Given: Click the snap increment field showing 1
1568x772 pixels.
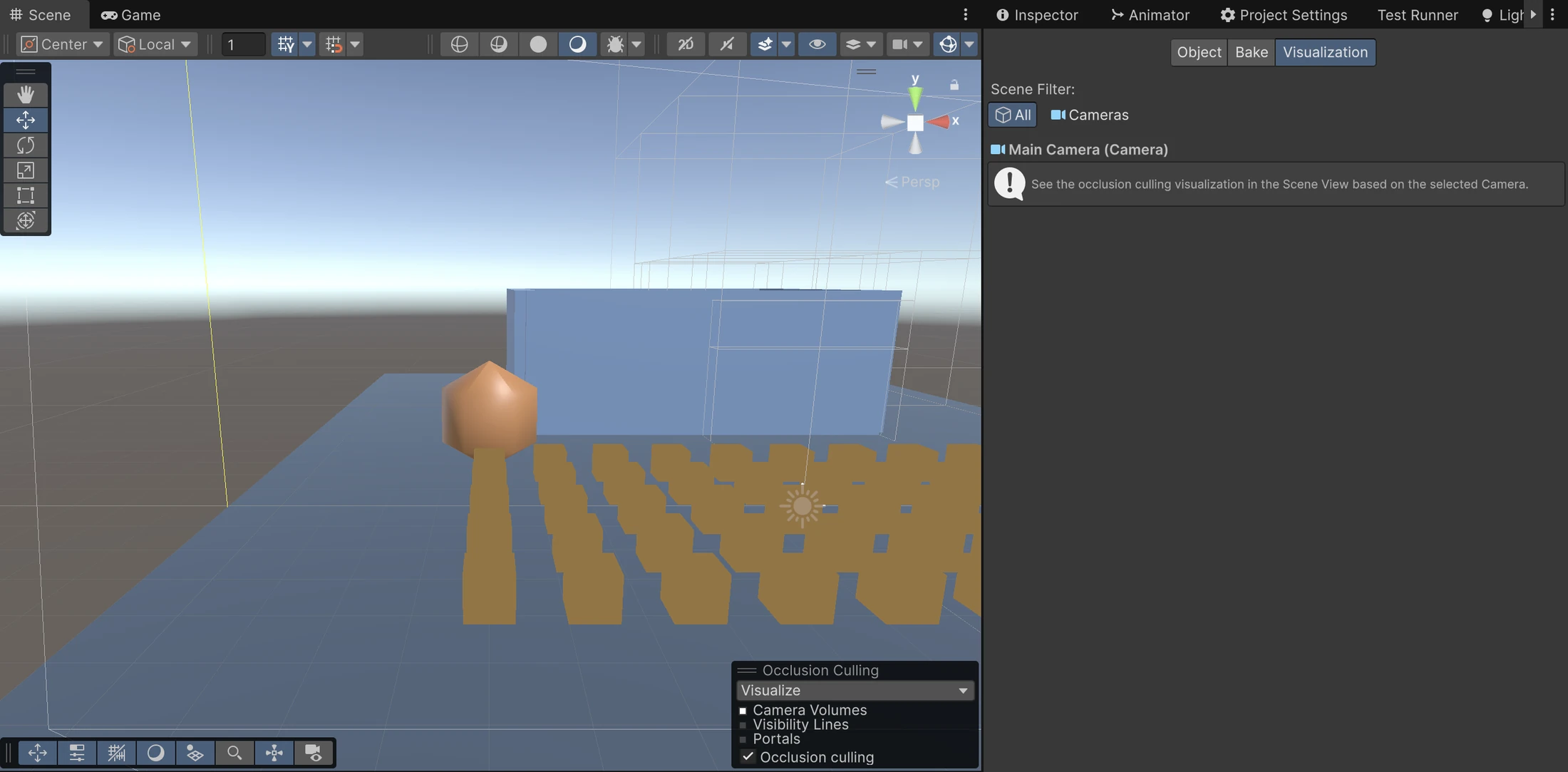Looking at the screenshot, I should (243, 44).
